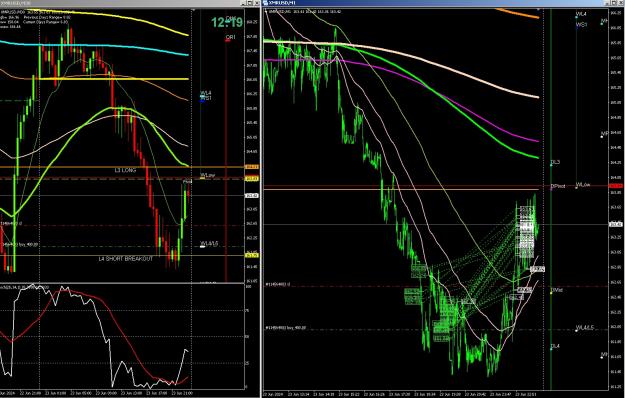The width and height of the screenshot is (625, 398).
Task: Select the WLow label in right chart
Action: click(x=583, y=185)
